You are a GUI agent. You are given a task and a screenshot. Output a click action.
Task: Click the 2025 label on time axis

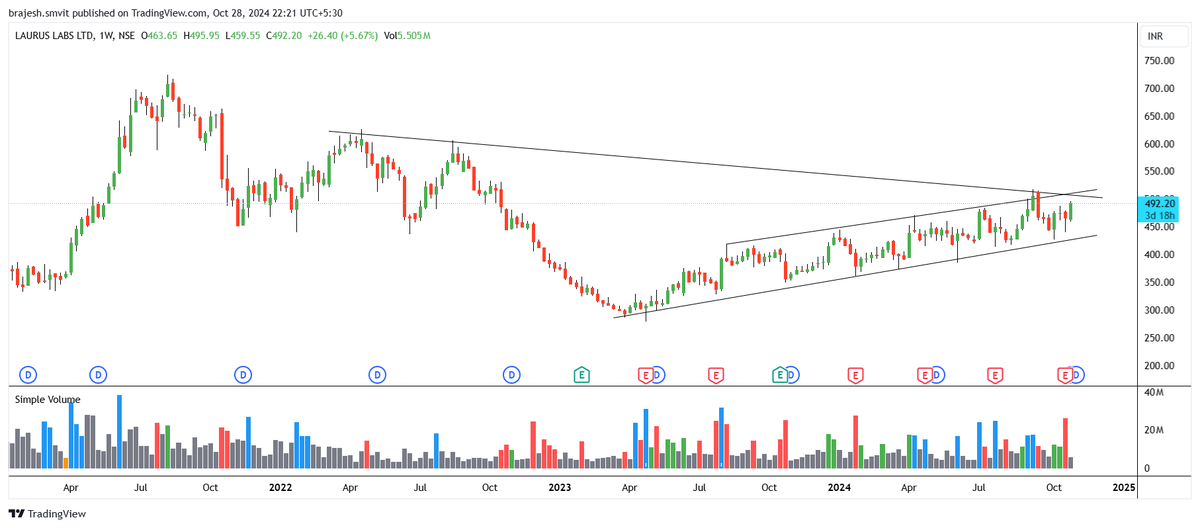1124,487
